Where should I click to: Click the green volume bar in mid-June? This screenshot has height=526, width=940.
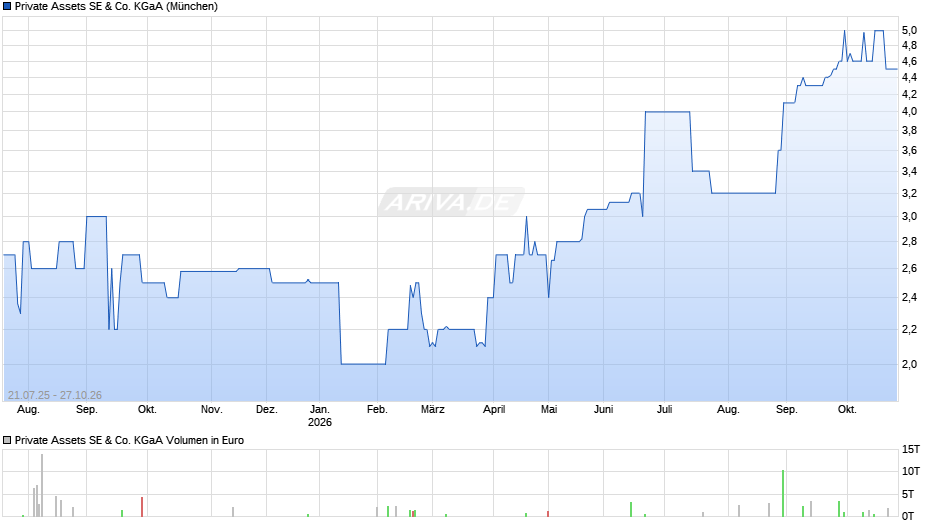tap(631, 510)
